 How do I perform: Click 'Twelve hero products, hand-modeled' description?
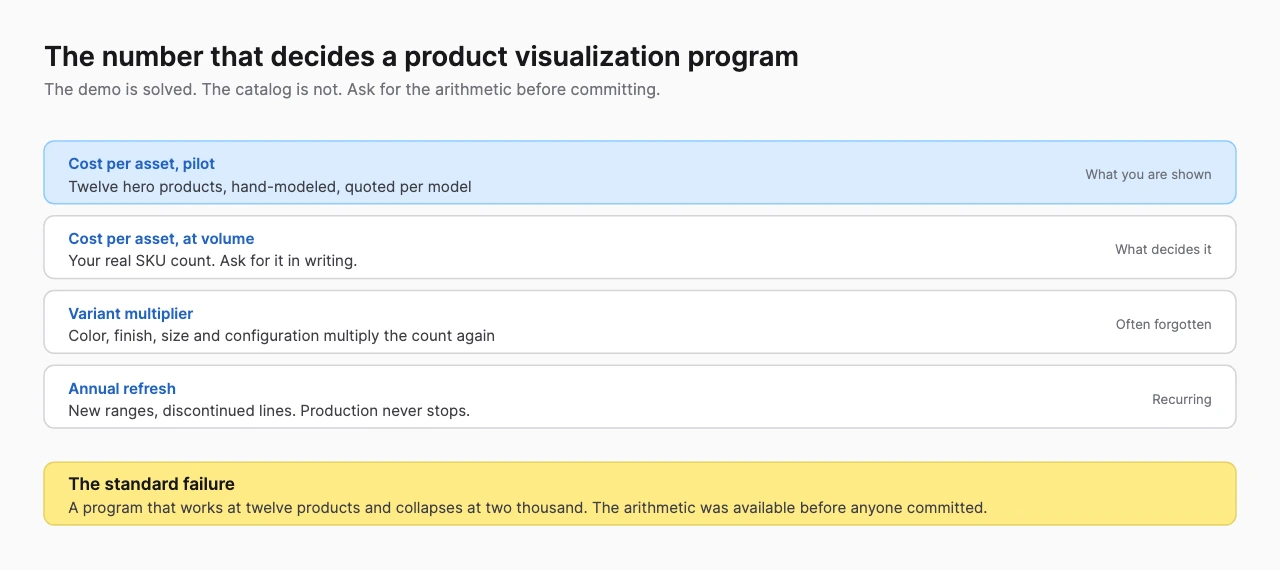[x=270, y=187]
